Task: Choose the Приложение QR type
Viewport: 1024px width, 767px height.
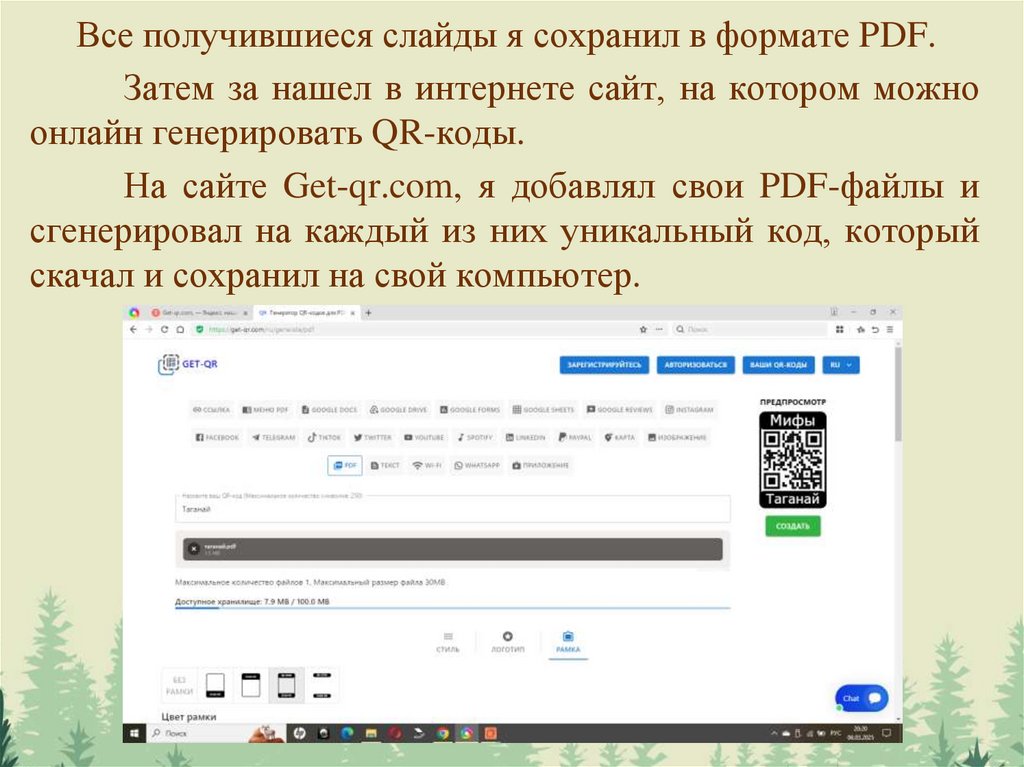Action: (x=541, y=466)
